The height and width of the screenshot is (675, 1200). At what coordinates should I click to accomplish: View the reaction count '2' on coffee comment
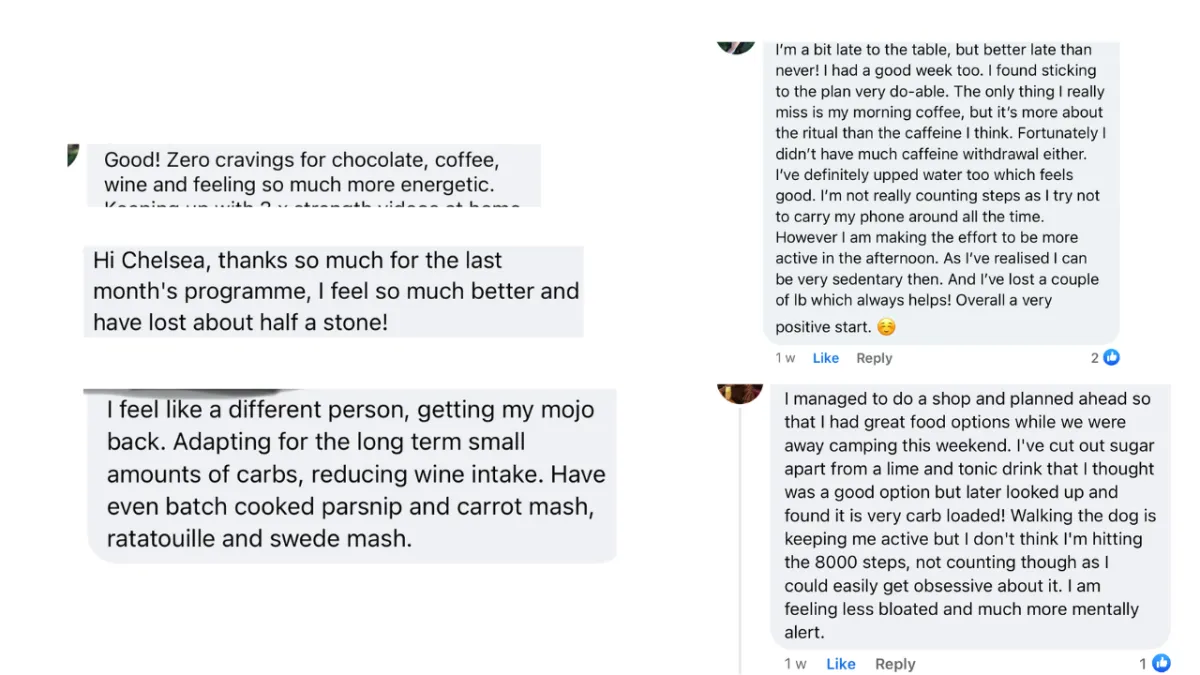click(x=1095, y=358)
